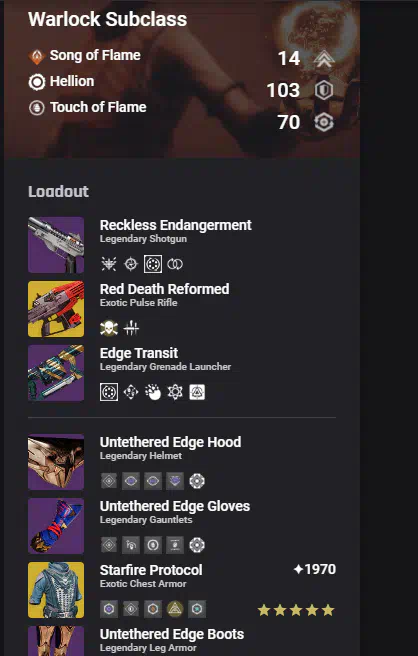Viewport: 418px width, 656px height.
Task: Click the mobility stat icon beside 14
Action: [324, 59]
